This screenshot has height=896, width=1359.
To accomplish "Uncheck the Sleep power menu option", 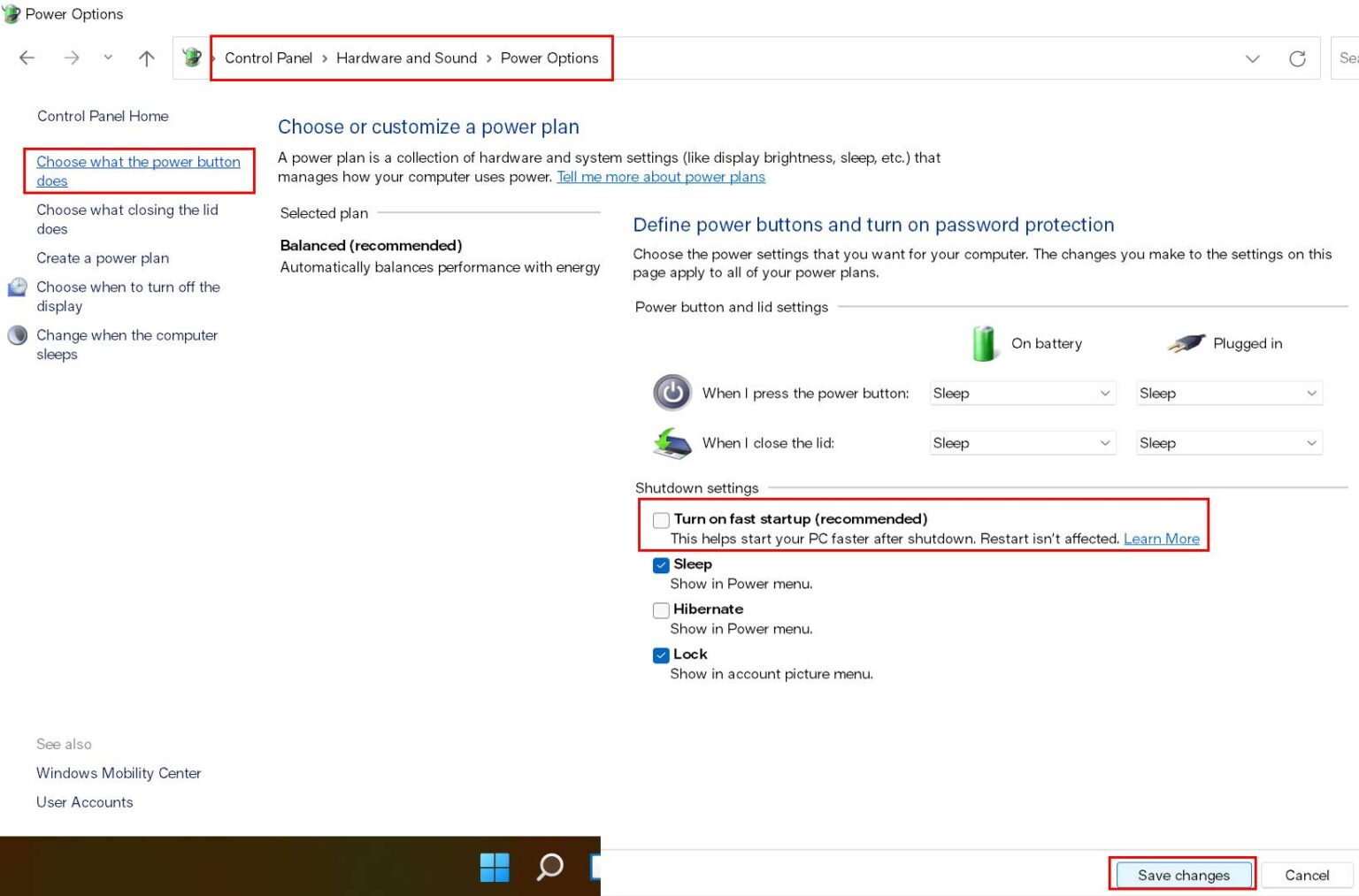I will (661, 565).
